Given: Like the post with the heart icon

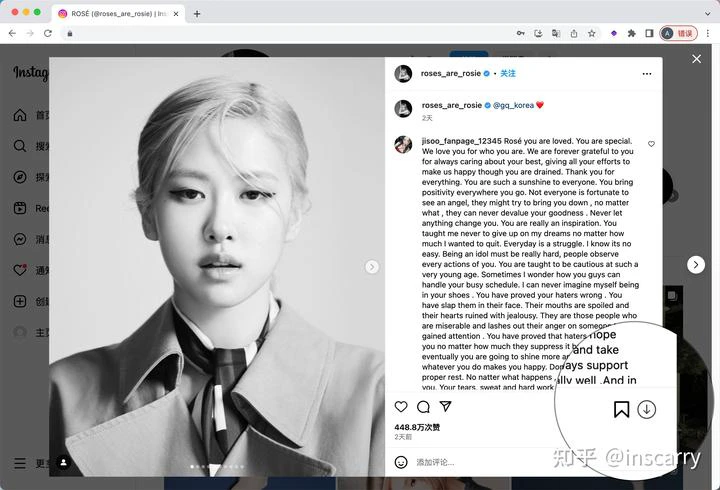Looking at the screenshot, I should click(x=401, y=406).
